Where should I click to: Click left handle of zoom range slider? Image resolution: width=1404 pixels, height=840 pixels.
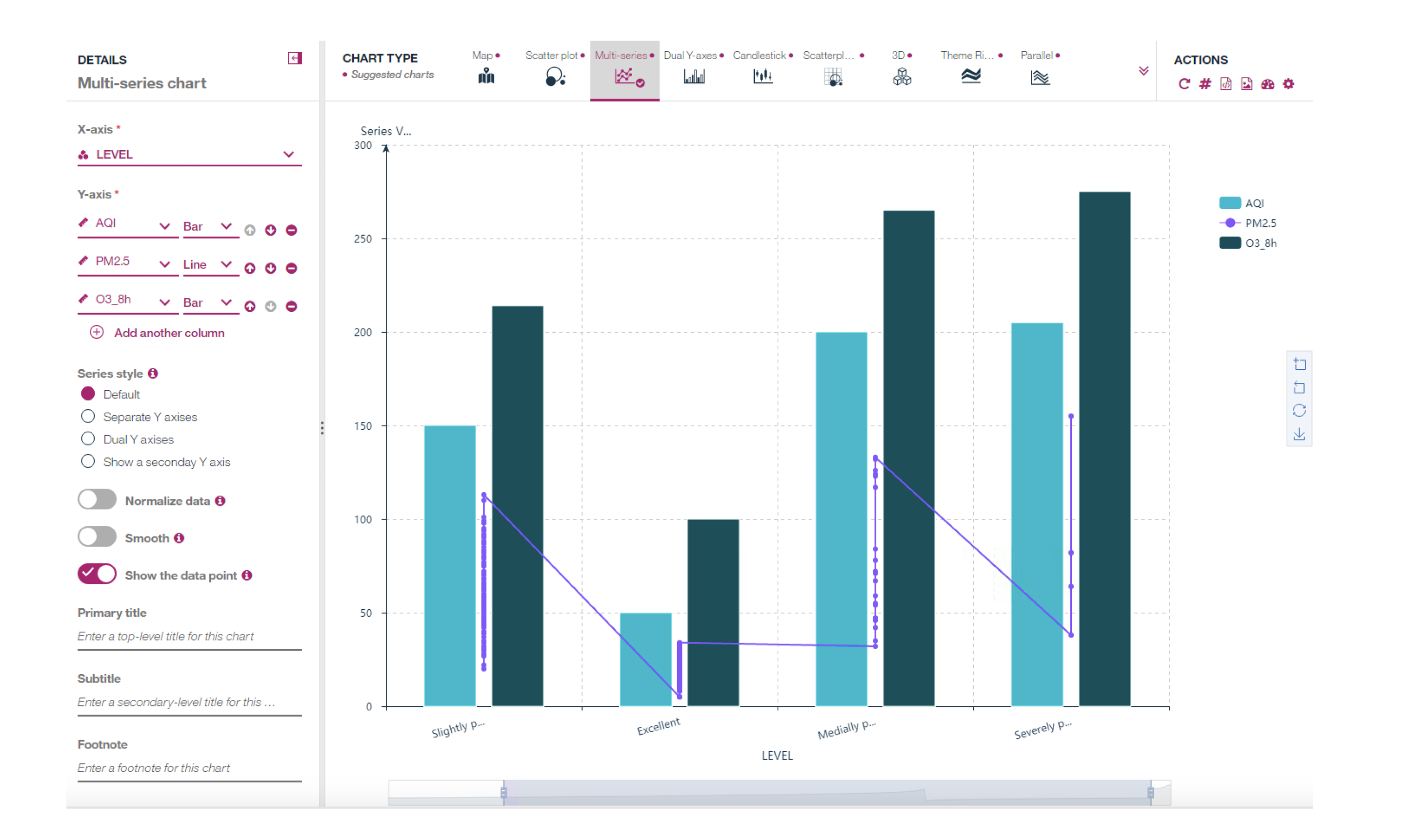(503, 793)
